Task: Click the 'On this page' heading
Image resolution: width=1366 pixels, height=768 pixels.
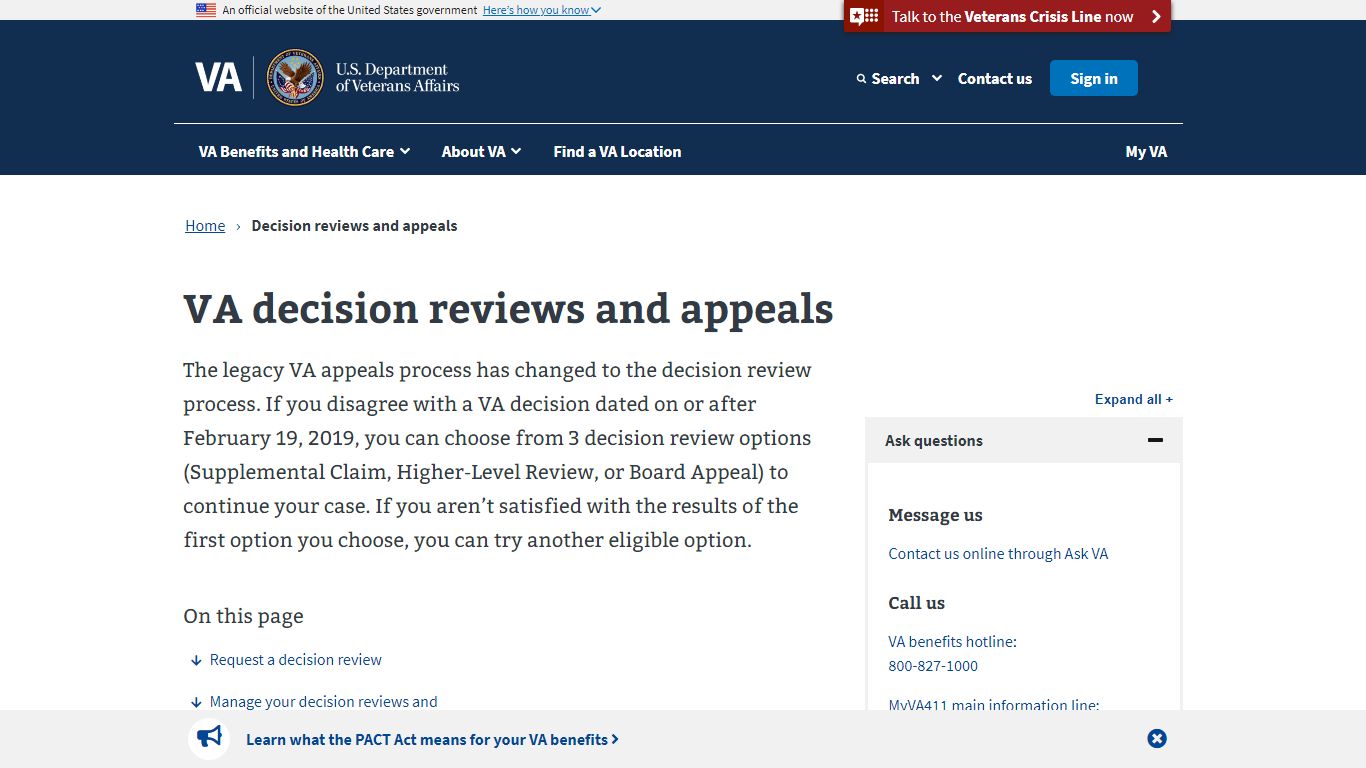Action: pos(243,616)
